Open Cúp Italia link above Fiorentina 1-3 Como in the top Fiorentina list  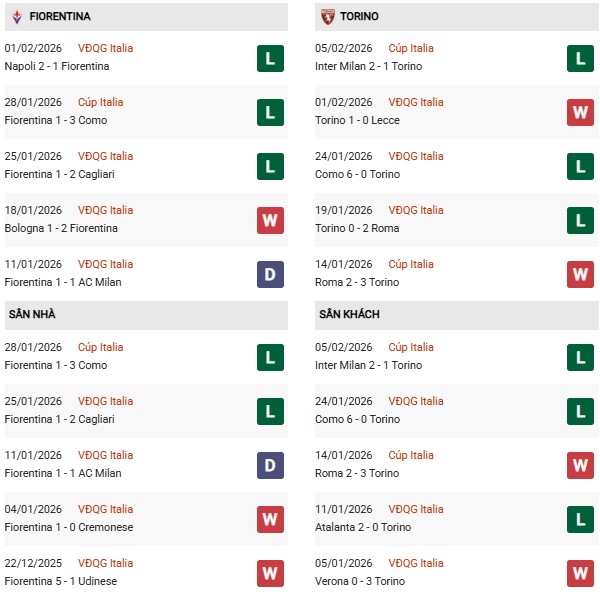[100, 102]
